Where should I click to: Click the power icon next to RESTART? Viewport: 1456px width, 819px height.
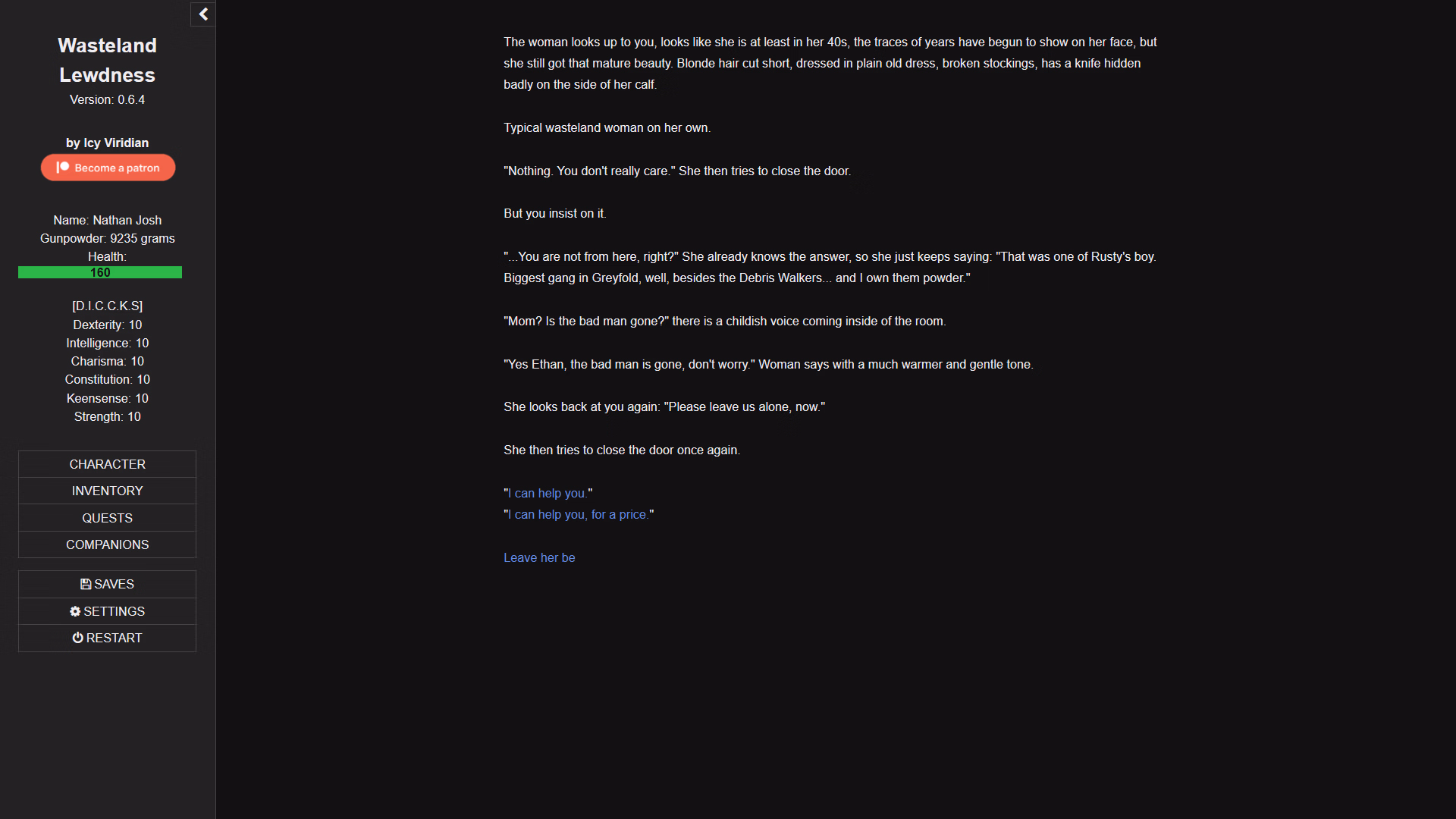[x=79, y=638]
